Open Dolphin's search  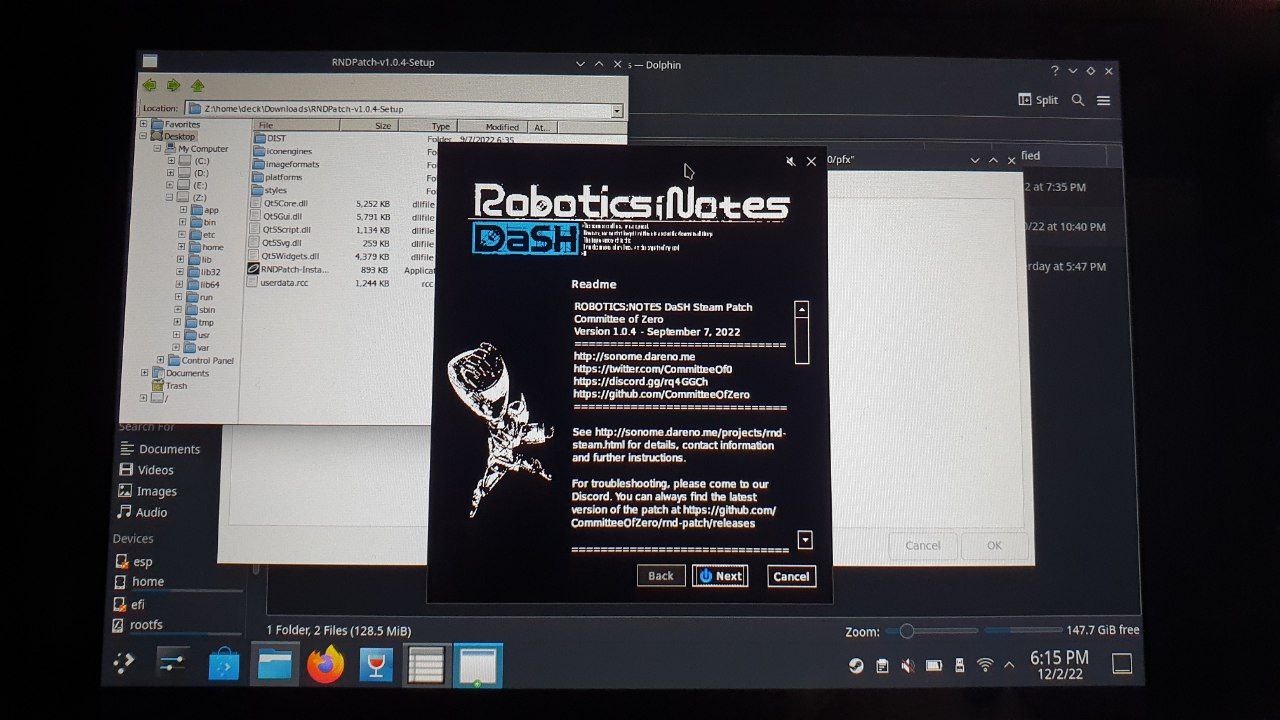[1078, 100]
